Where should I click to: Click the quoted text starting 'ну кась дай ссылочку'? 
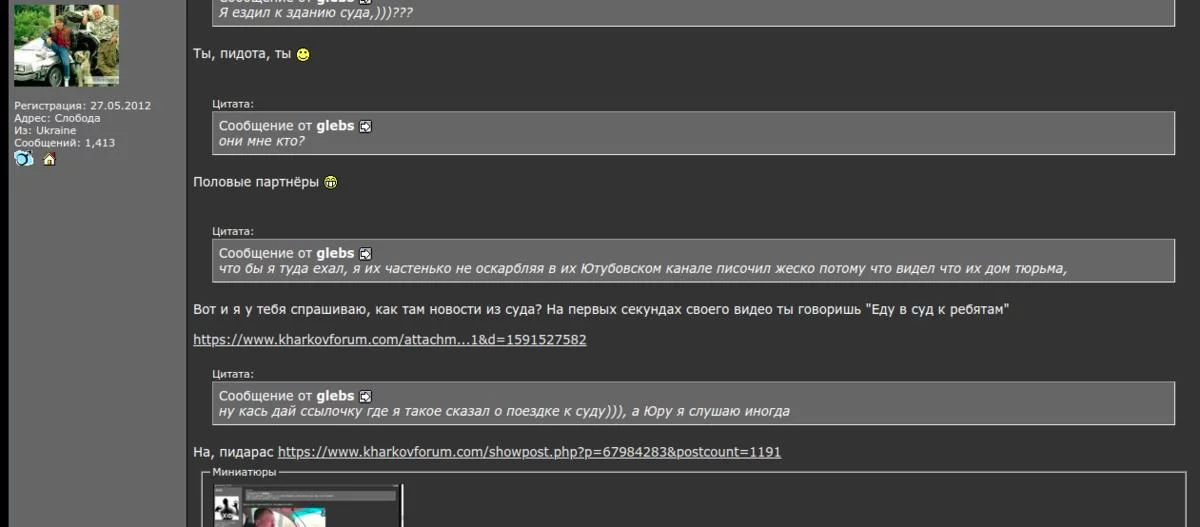click(x=504, y=411)
